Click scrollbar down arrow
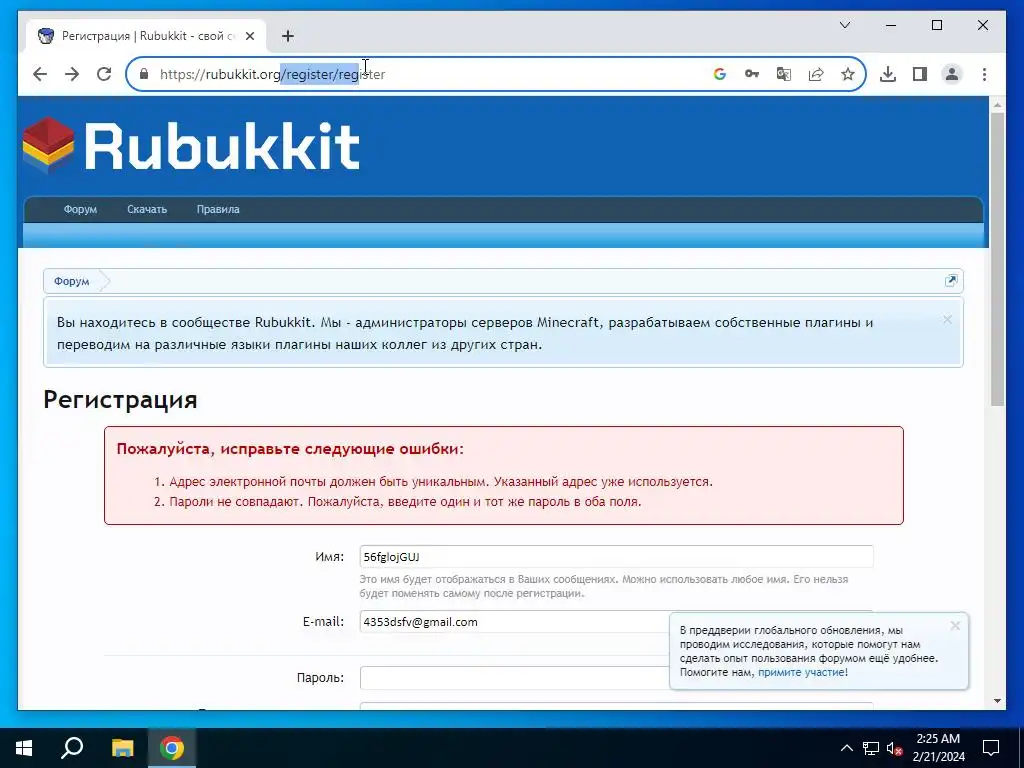The width and height of the screenshot is (1024, 768). (997, 701)
